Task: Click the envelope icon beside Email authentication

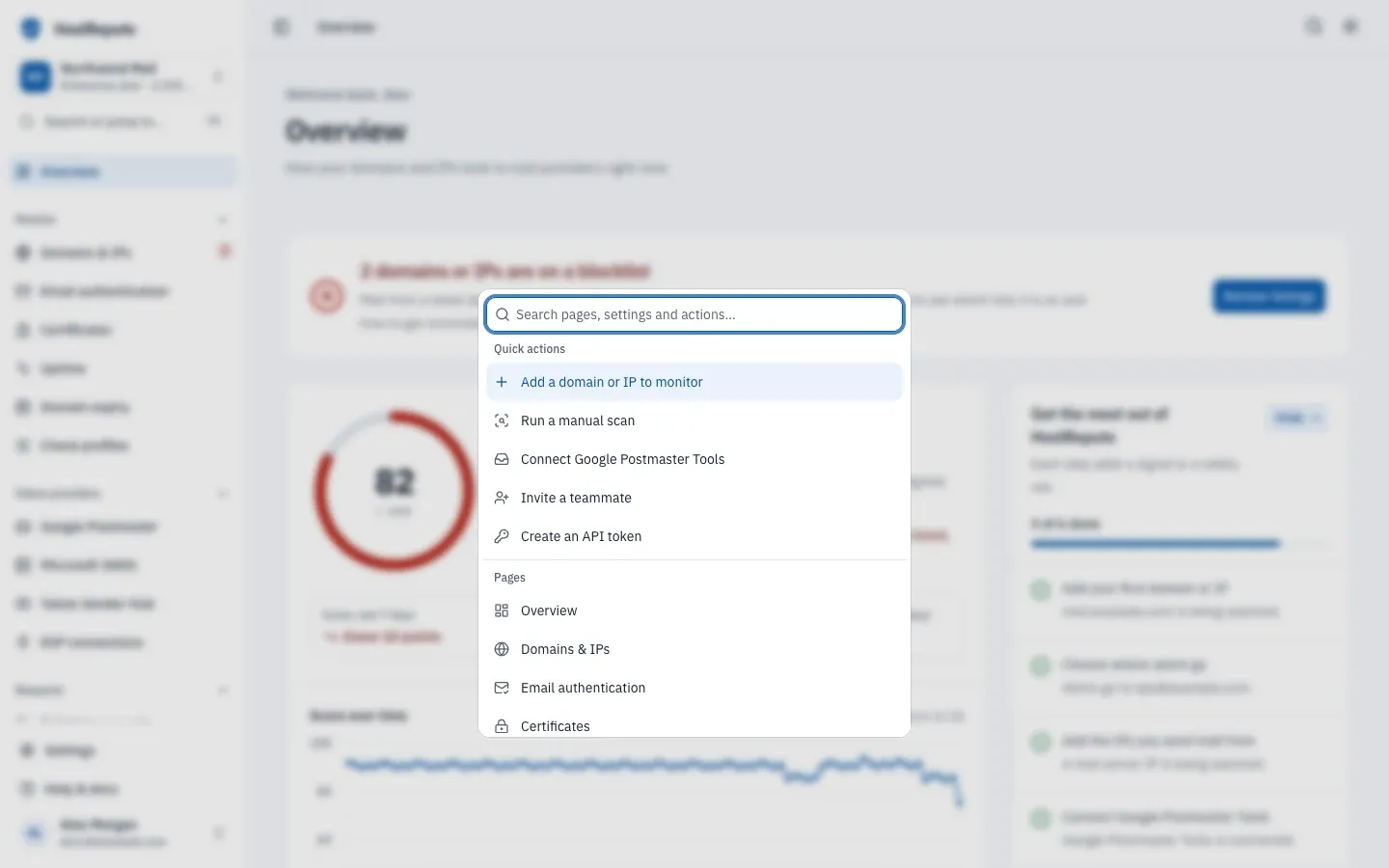Action: [x=502, y=688]
